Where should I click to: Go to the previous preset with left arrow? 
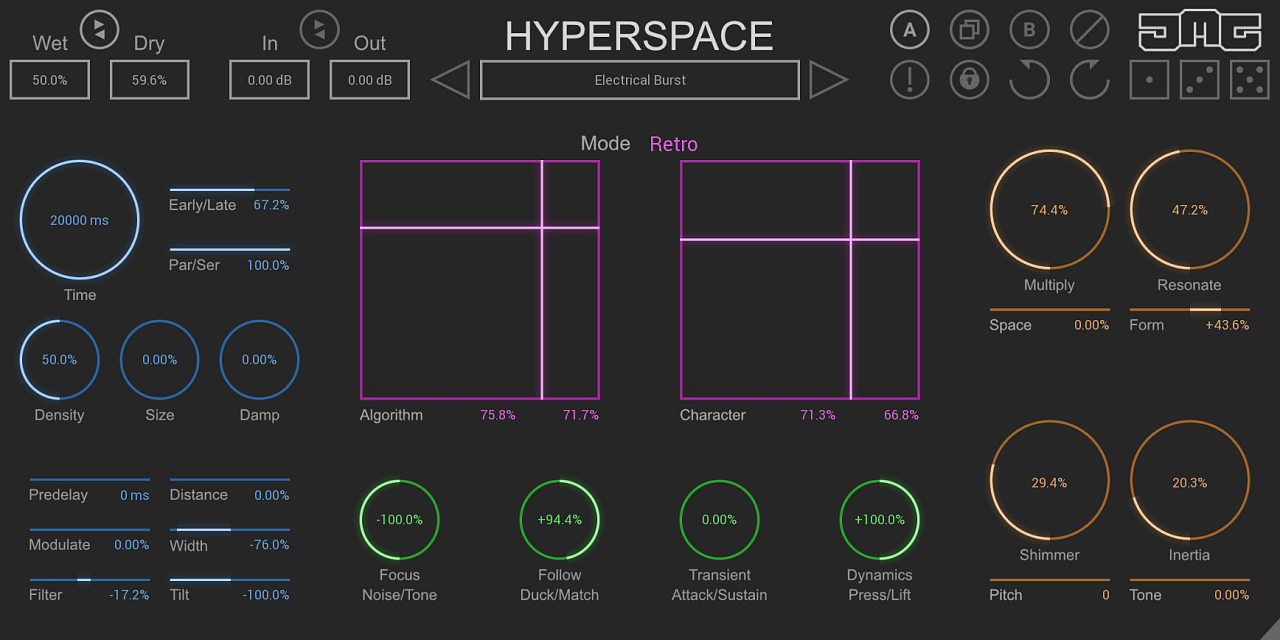tap(450, 80)
